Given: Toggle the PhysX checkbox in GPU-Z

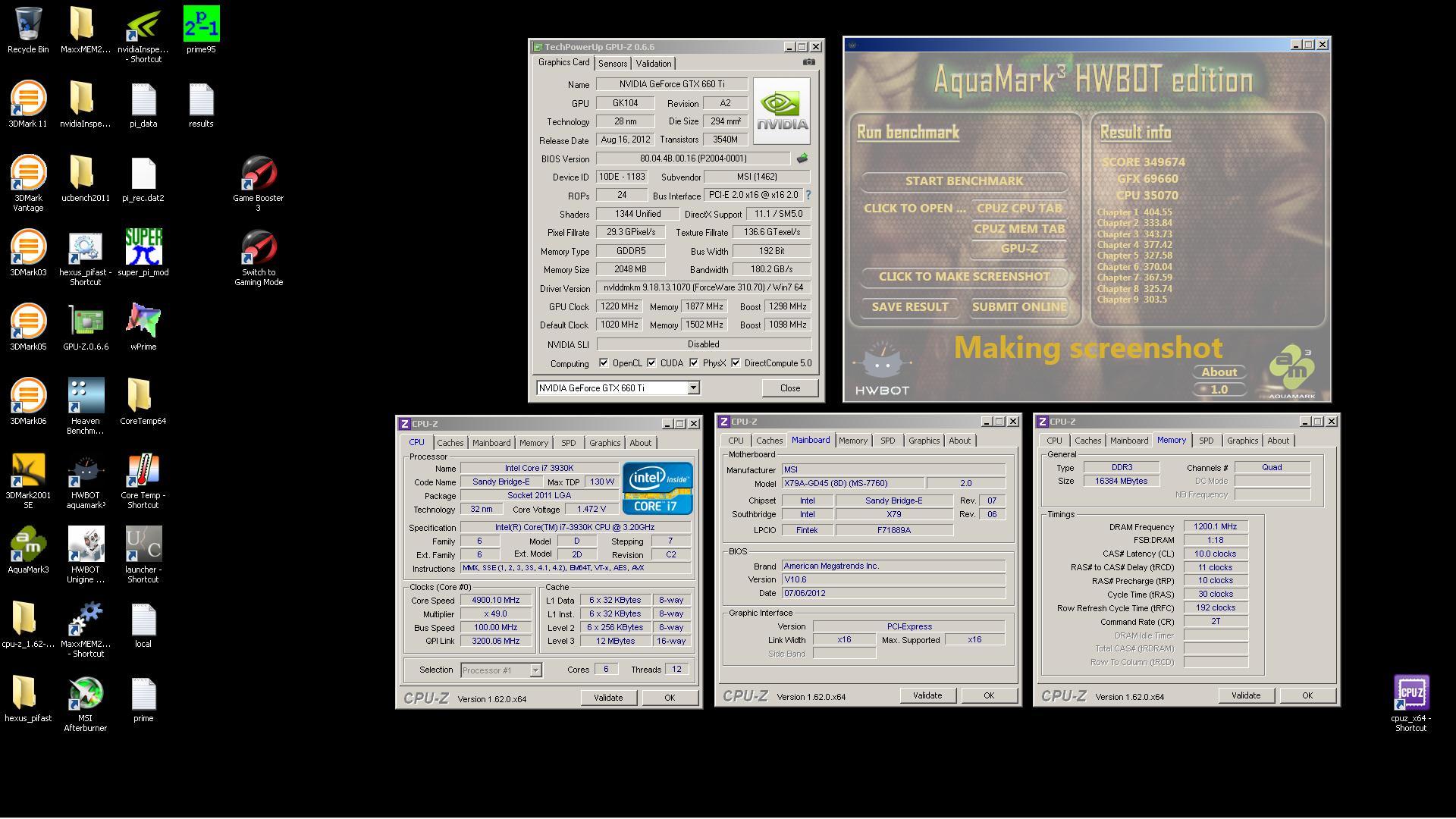Looking at the screenshot, I should (694, 363).
